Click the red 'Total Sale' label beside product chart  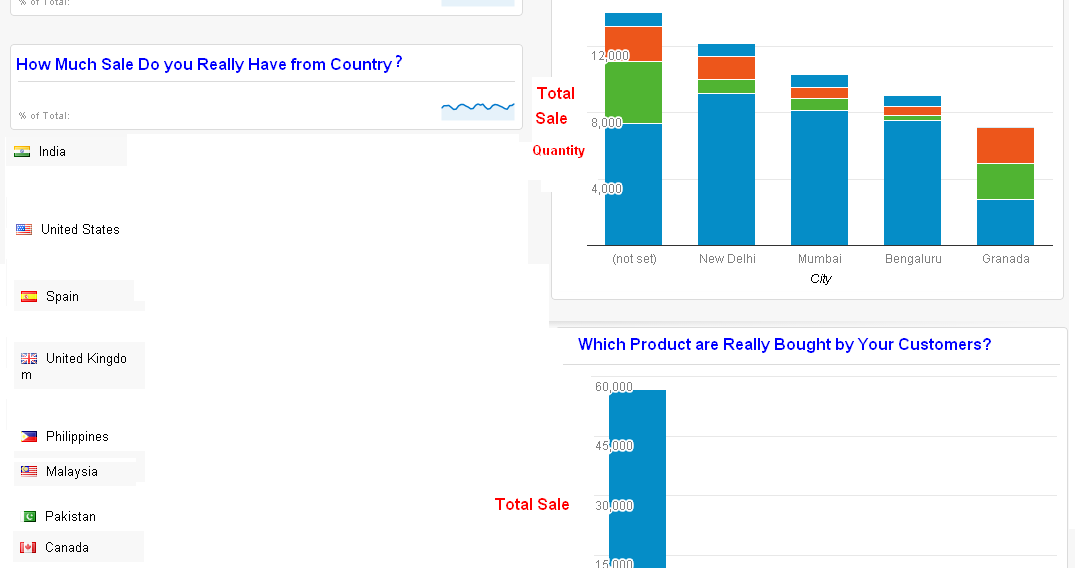click(532, 505)
